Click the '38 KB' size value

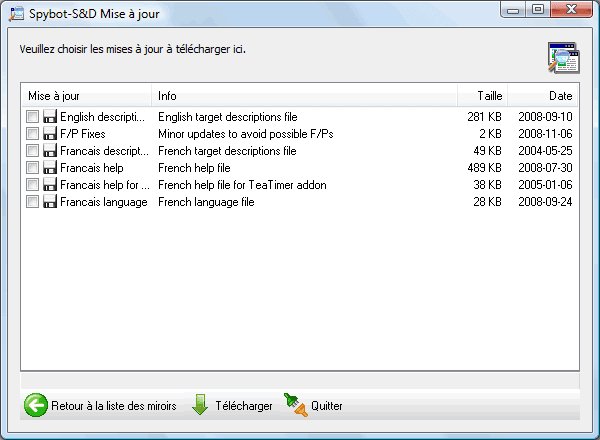click(x=487, y=185)
